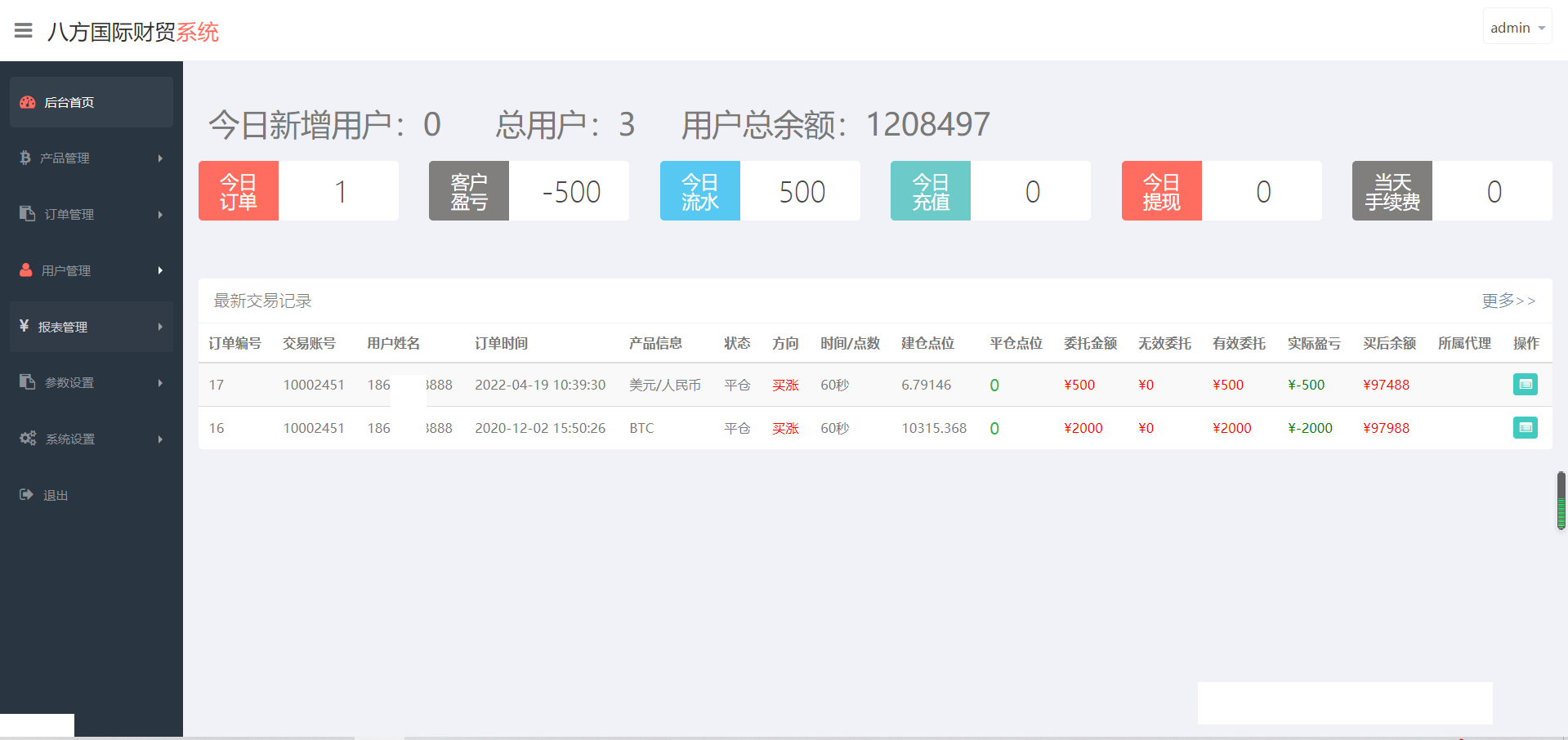Click the bitcoin icon for 产品管理
The height and width of the screenshot is (740, 1568).
[x=25, y=158]
